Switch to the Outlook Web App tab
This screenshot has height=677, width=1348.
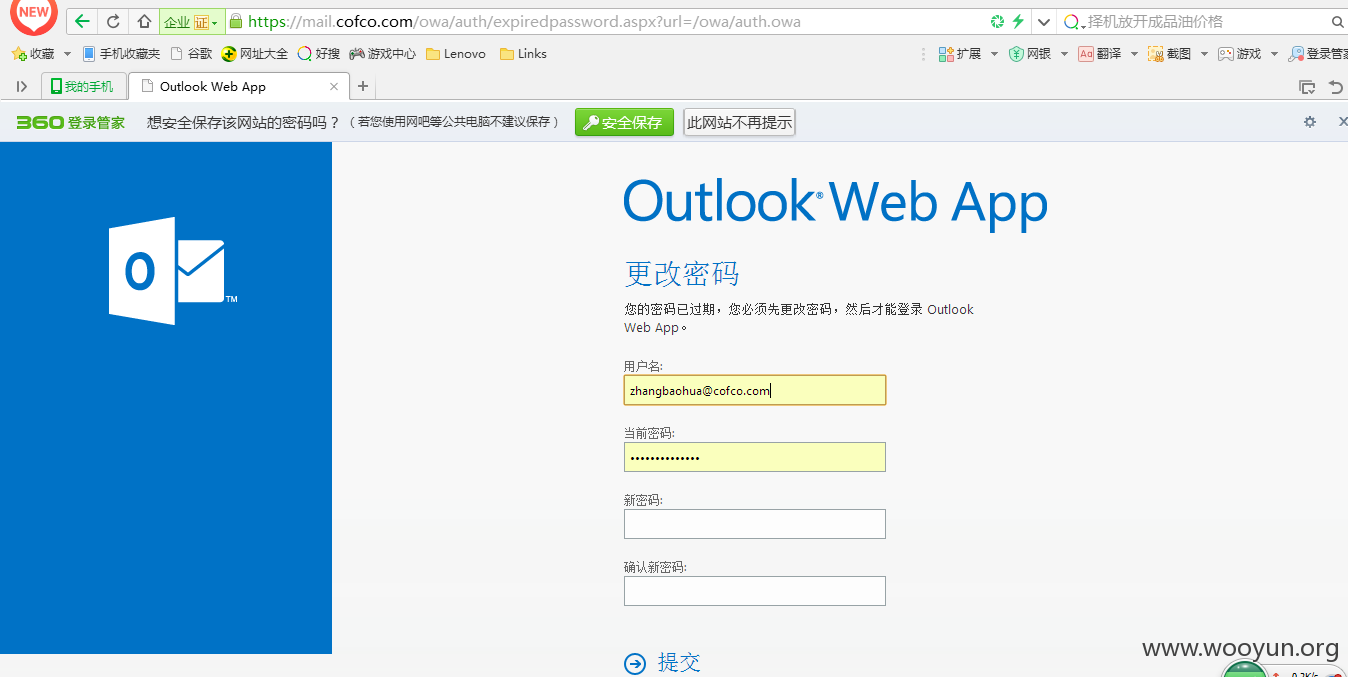tap(239, 86)
